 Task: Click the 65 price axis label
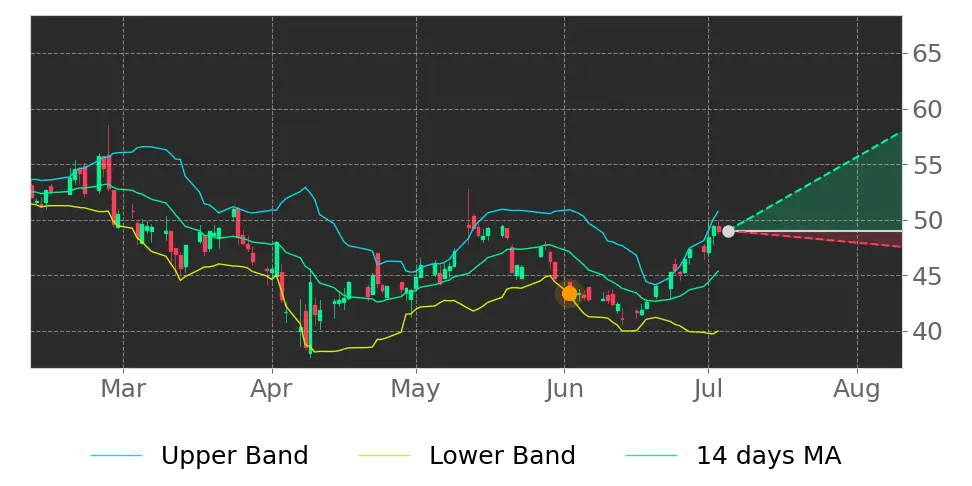coord(927,54)
